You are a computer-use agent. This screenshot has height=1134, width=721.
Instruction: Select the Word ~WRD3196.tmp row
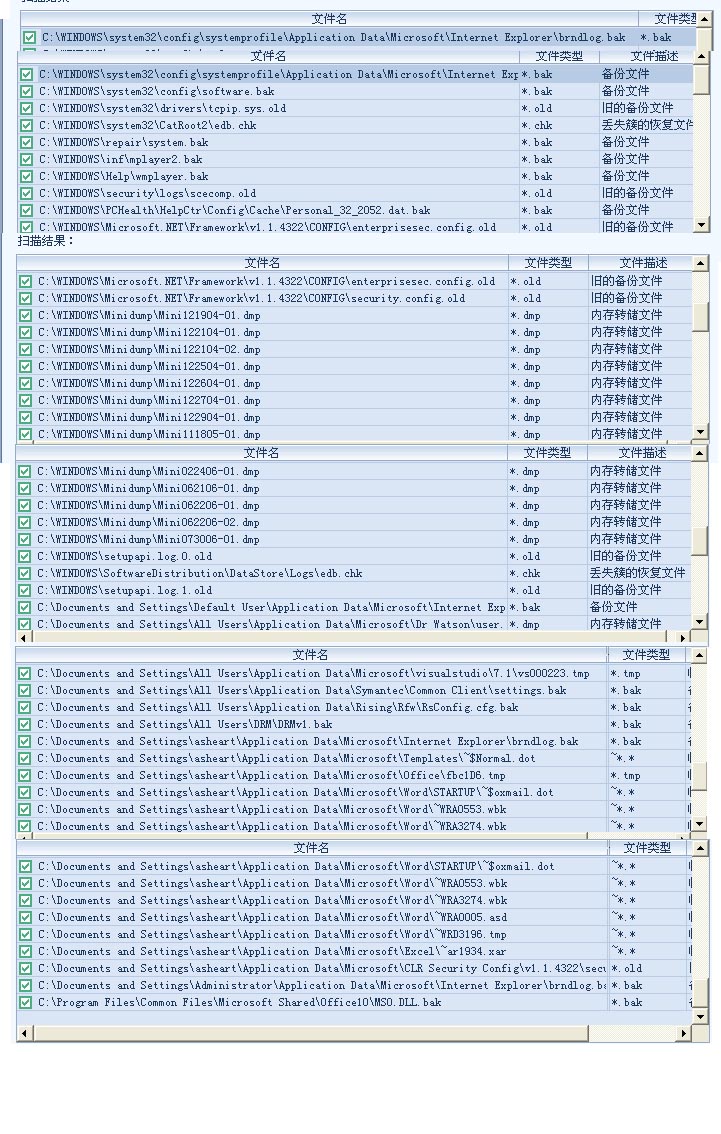pos(354,935)
